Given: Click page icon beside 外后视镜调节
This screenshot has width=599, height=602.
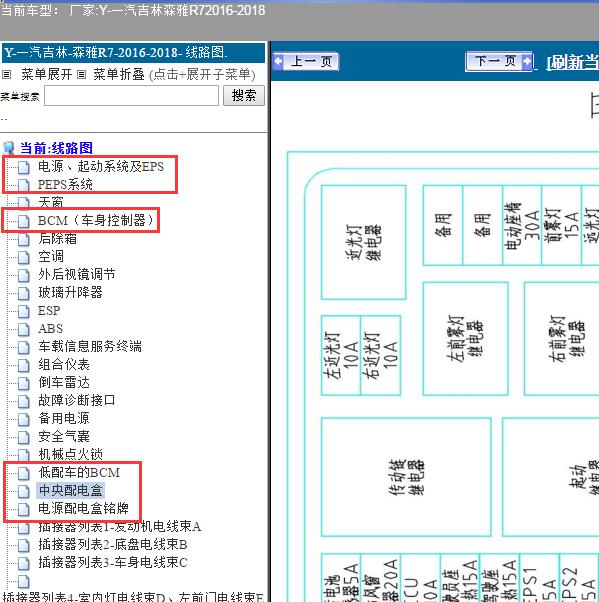Looking at the screenshot, I should (23, 275).
